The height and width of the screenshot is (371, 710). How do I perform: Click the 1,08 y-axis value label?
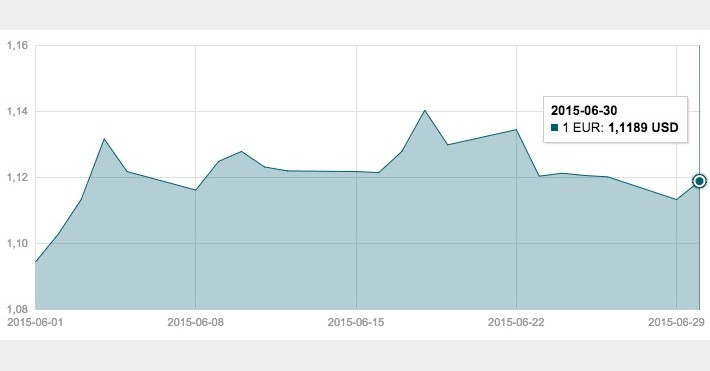click(x=17, y=309)
